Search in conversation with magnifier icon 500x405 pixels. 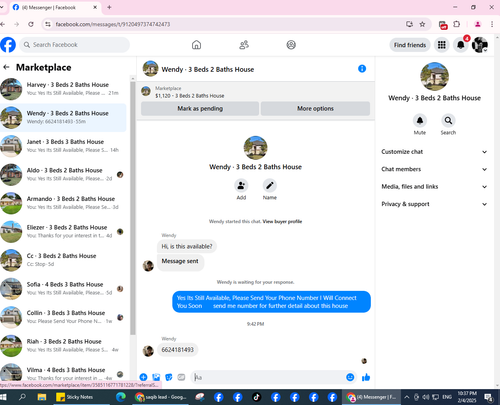pyautogui.click(x=448, y=120)
